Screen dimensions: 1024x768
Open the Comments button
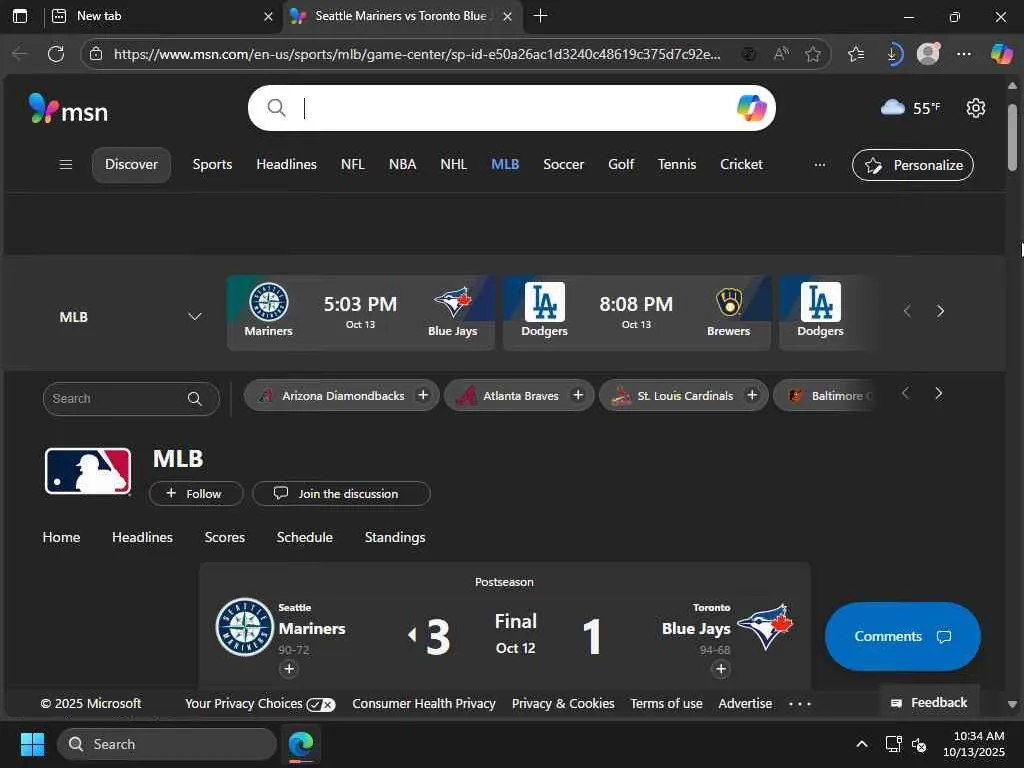(902, 636)
